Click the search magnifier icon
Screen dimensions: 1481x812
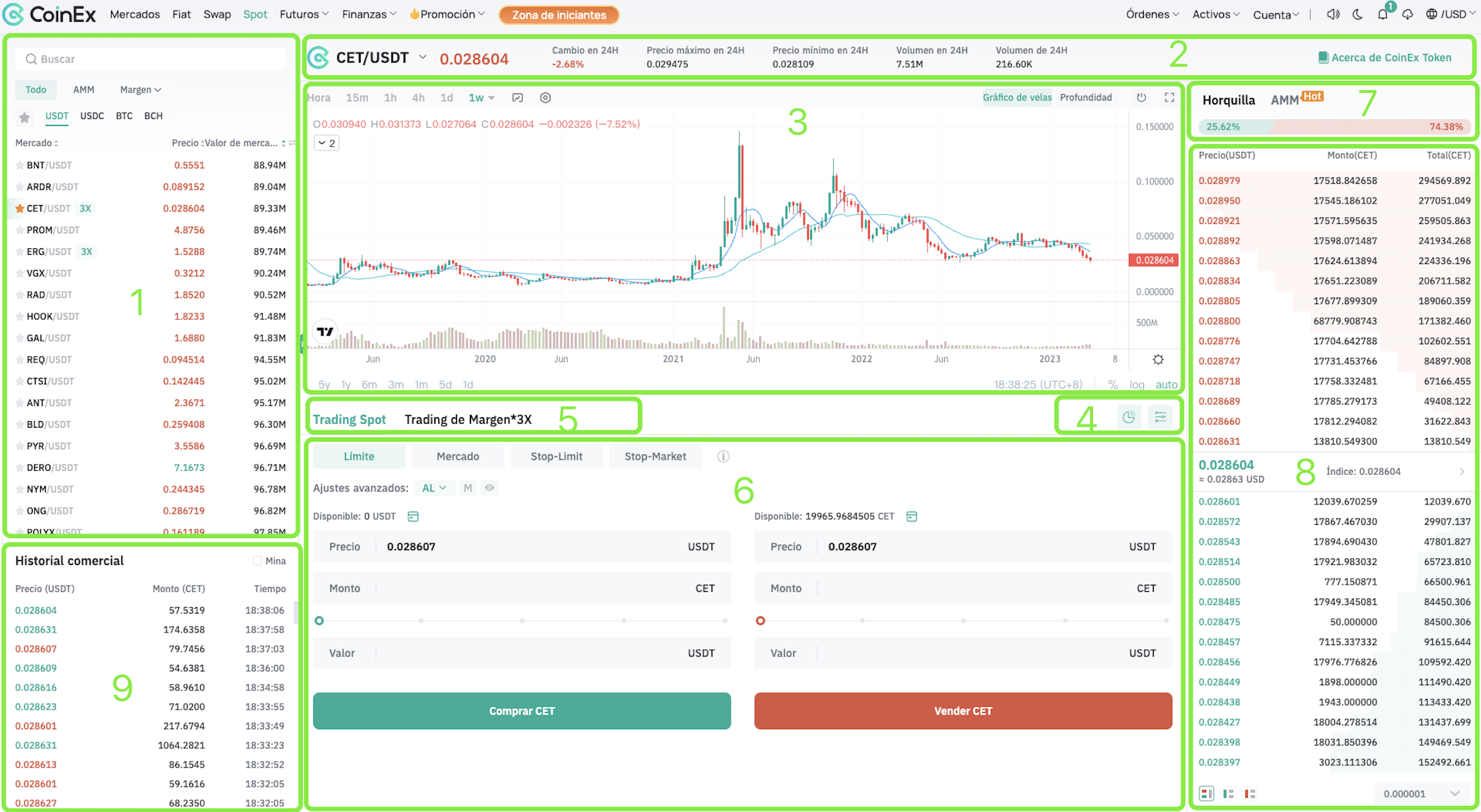pos(31,59)
